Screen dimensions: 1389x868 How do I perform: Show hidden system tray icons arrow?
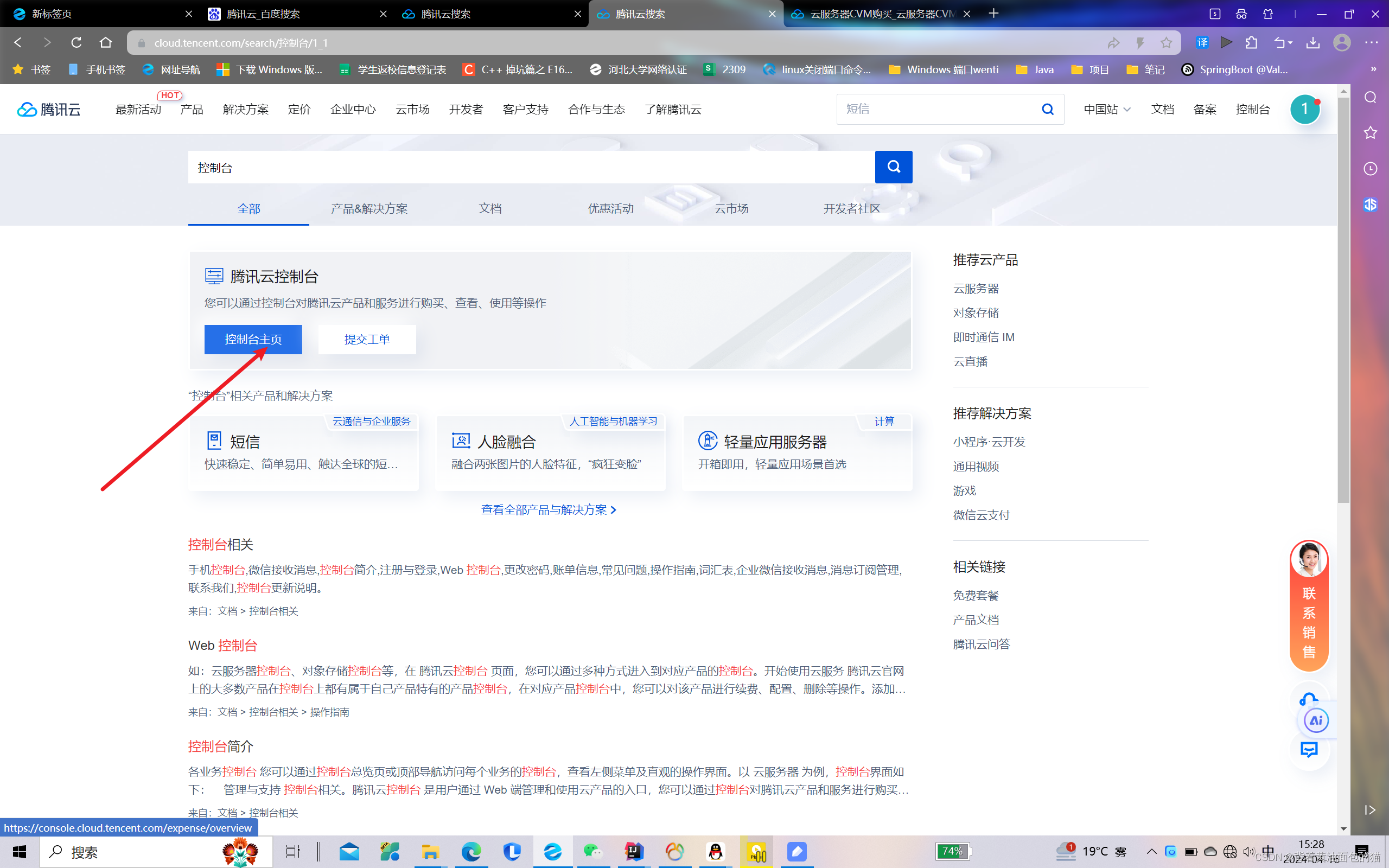click(x=1151, y=852)
